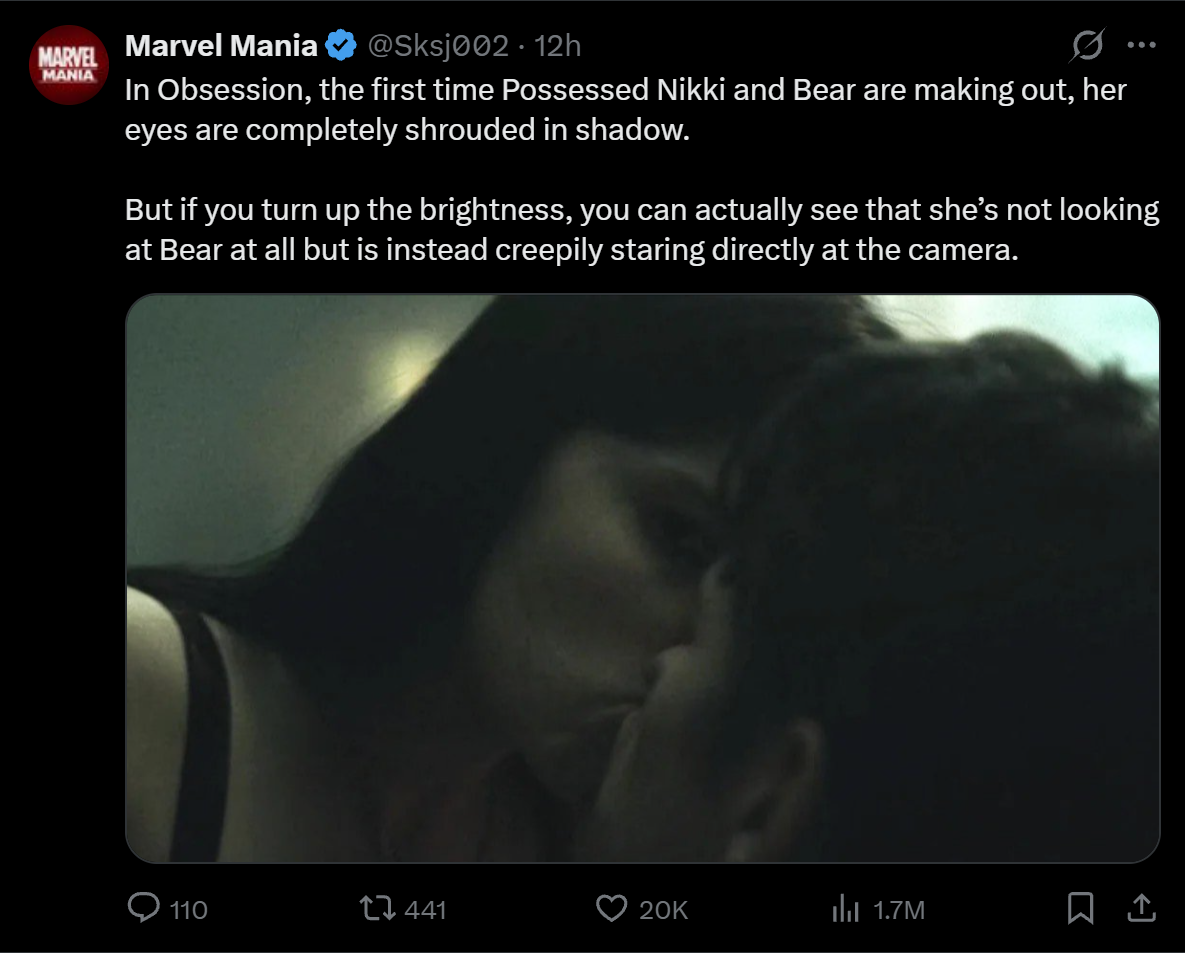The image size is (1185, 953).
Task: Click the 1.7M views count
Action: click(x=899, y=910)
